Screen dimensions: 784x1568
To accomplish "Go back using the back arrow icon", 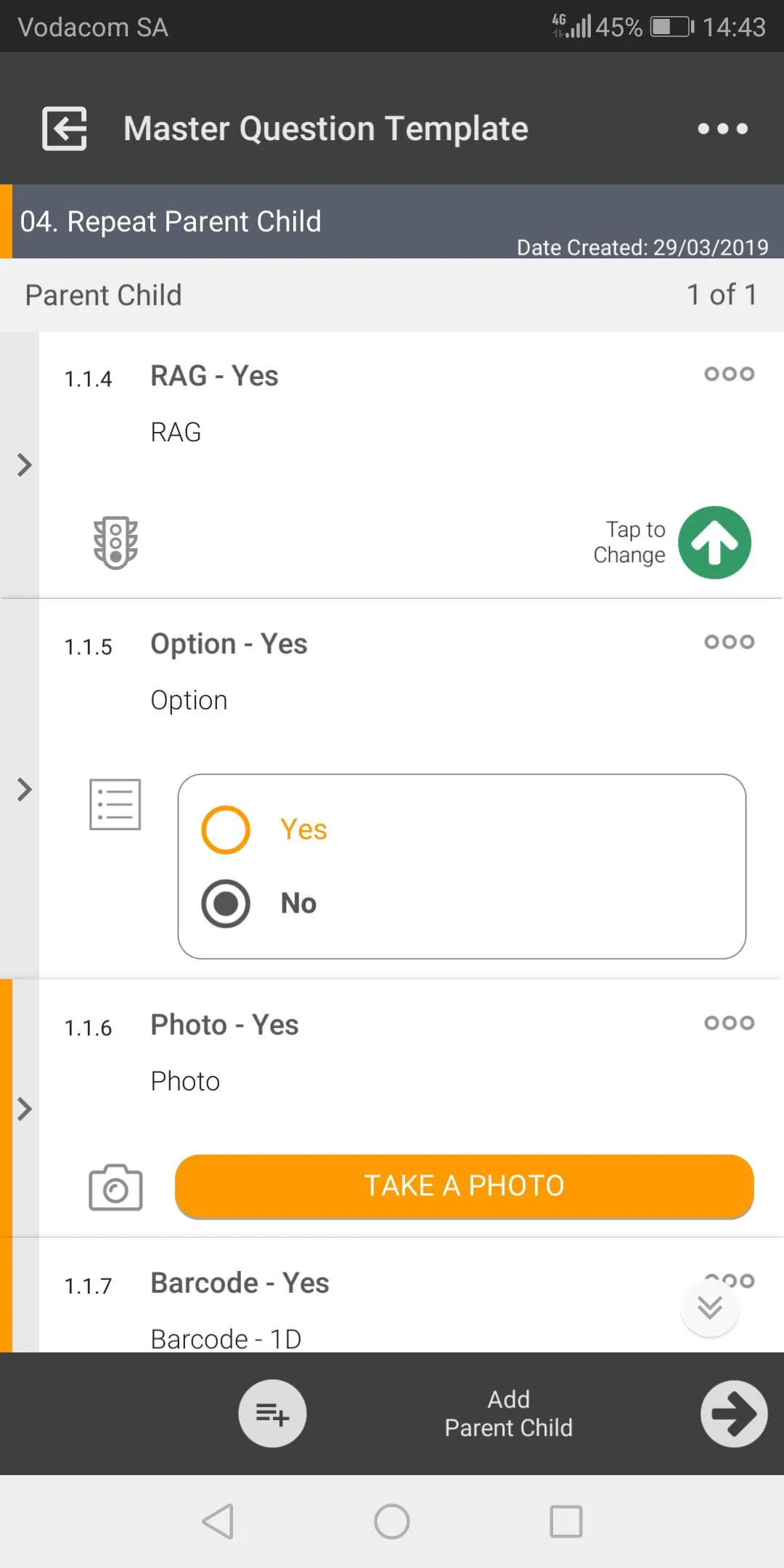I will click(x=63, y=128).
